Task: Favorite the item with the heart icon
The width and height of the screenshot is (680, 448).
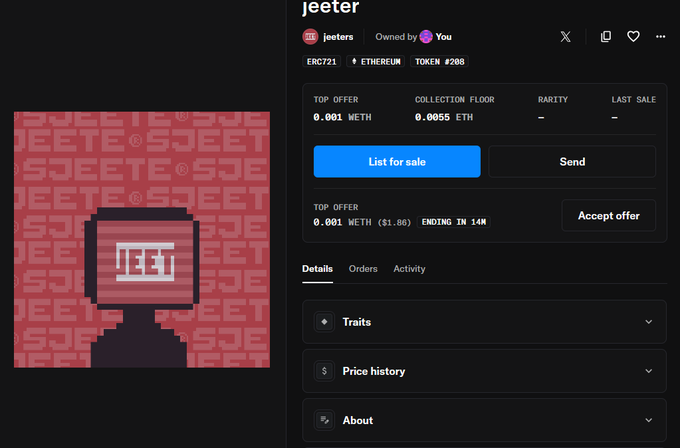Action: pos(633,37)
